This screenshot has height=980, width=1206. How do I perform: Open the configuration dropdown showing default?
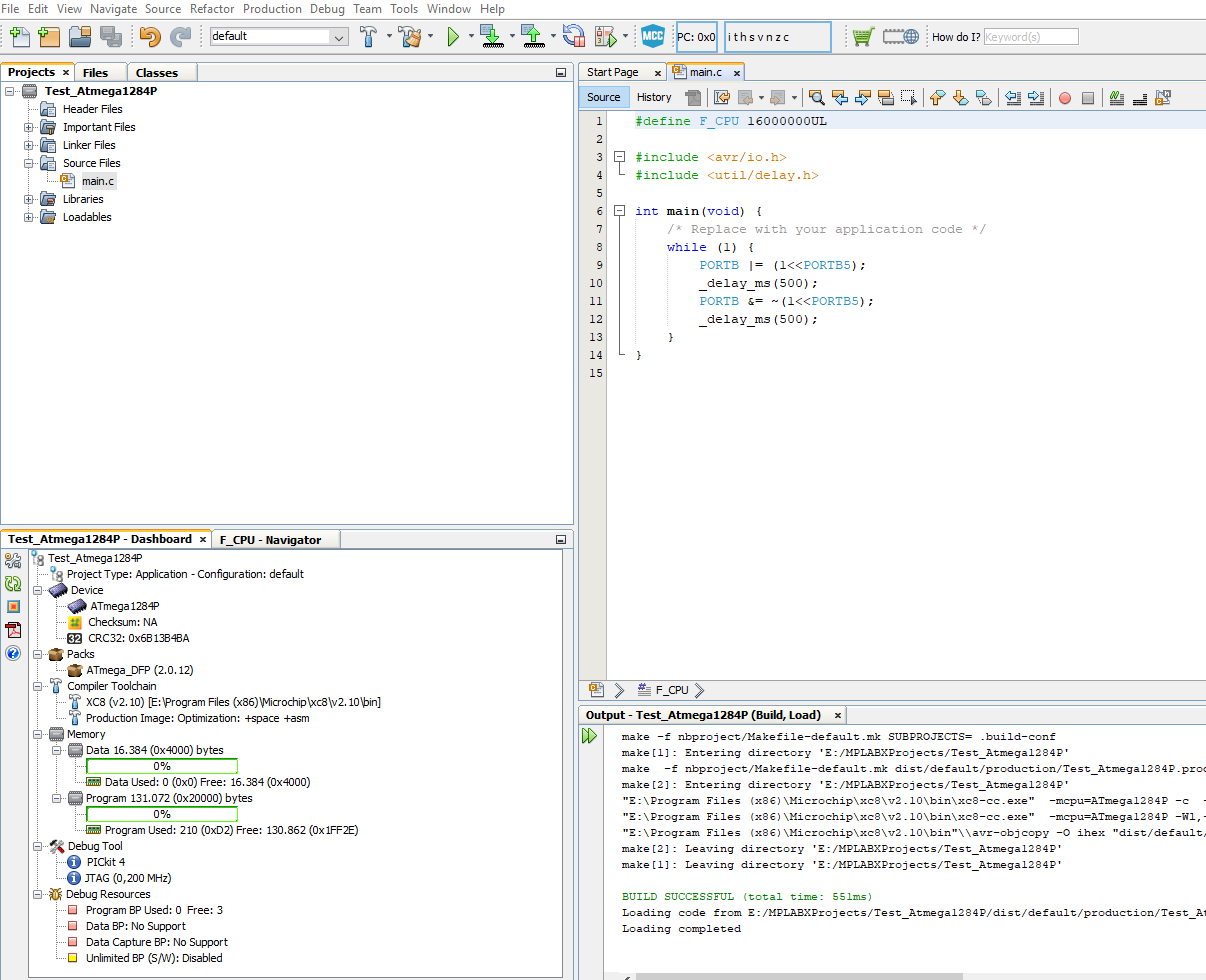tap(278, 36)
